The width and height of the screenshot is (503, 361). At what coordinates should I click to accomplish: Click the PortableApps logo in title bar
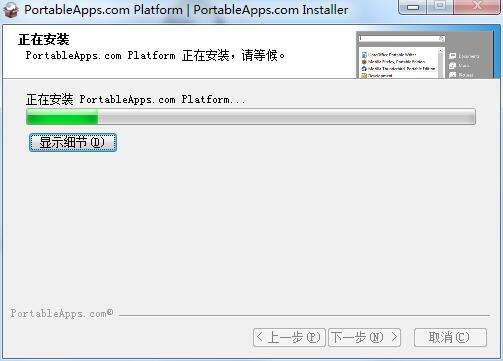click(10, 10)
